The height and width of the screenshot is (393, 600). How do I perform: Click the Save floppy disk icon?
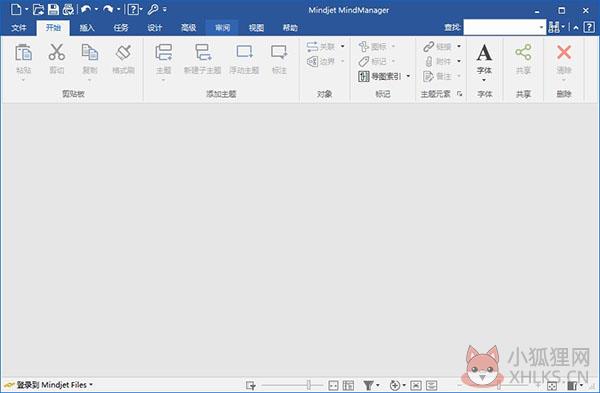tap(54, 9)
